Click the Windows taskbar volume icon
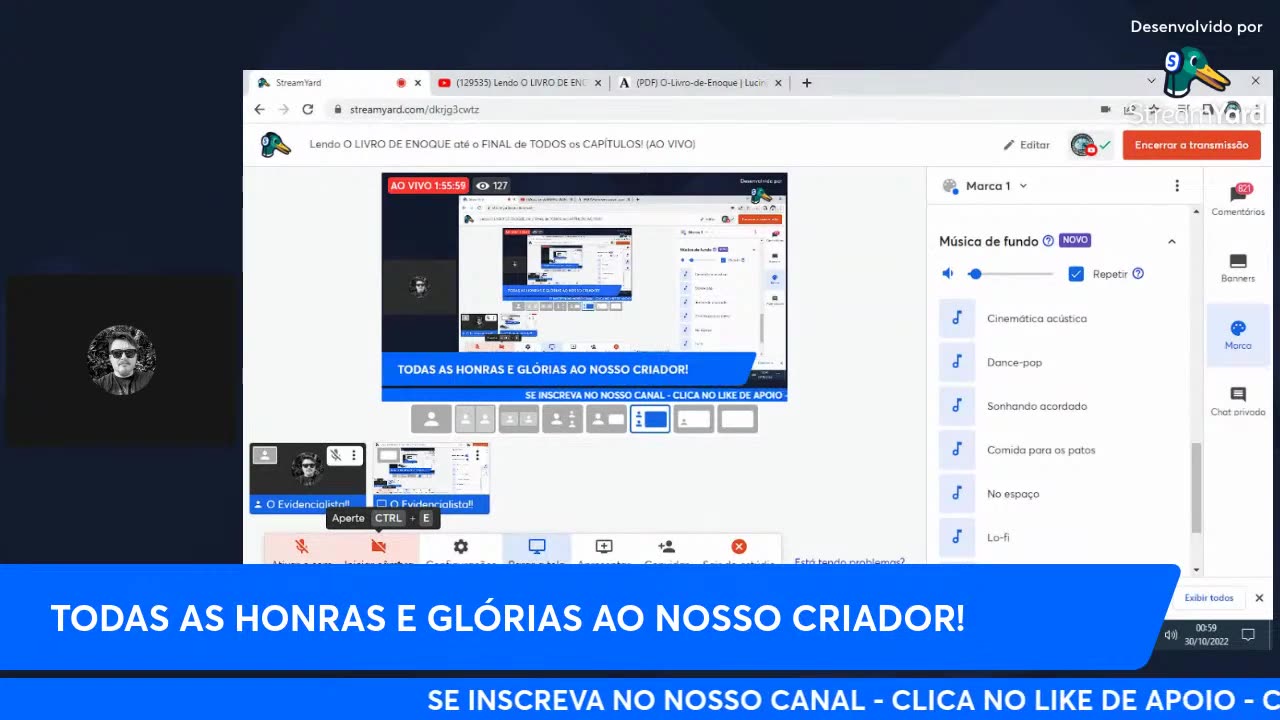The image size is (1280, 720). click(x=1171, y=635)
